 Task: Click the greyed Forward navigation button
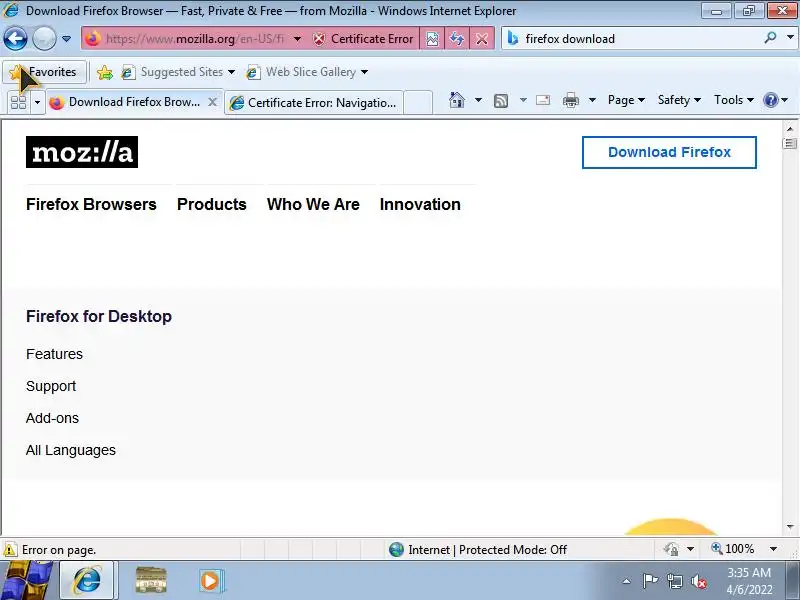point(44,39)
